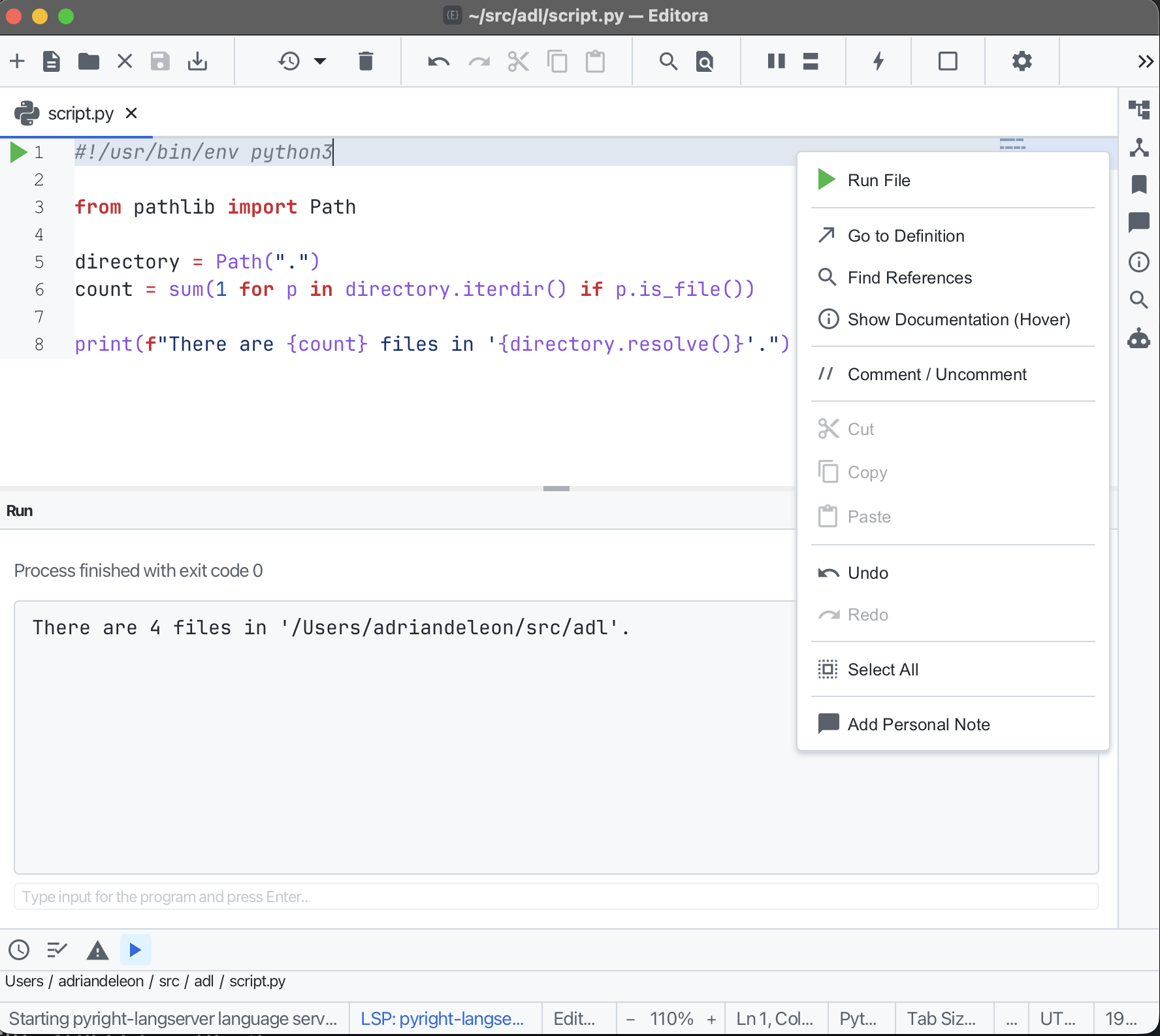Click the trash delete toolbar icon
The width and height of the screenshot is (1160, 1036).
[366, 61]
